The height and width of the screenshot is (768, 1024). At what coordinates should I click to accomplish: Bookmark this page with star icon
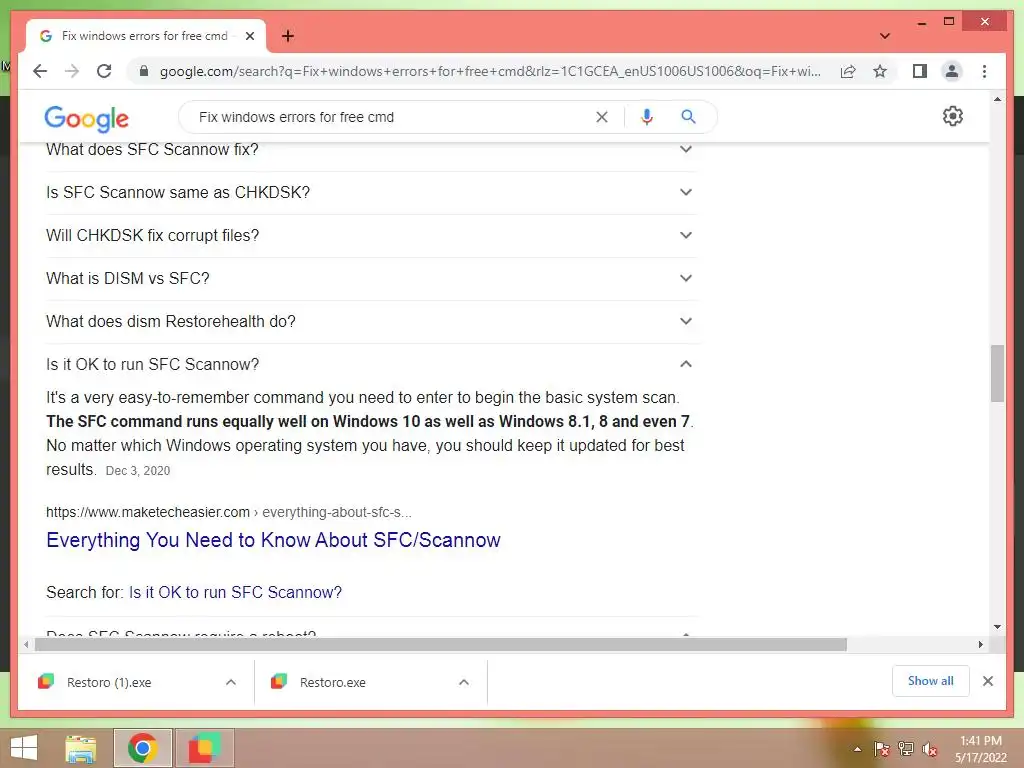tap(880, 71)
